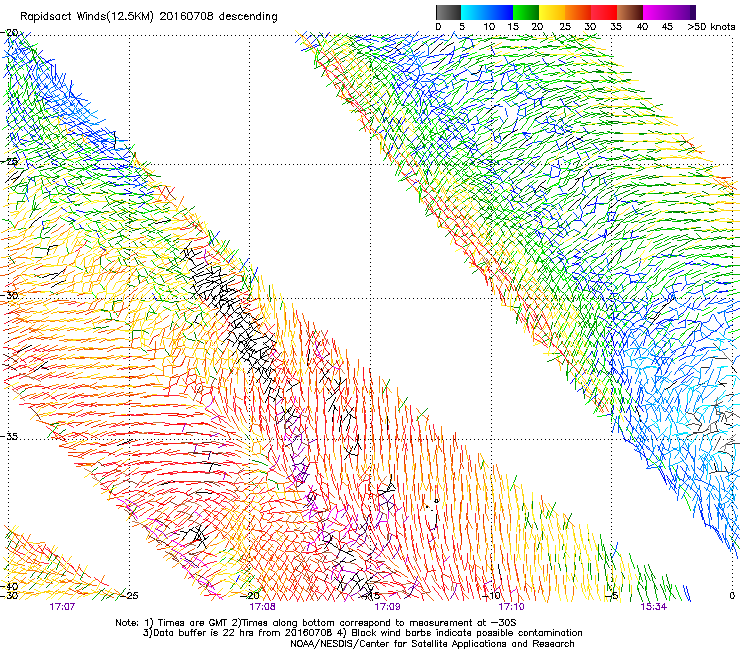Click the 17:09 time stamp
Viewport: 740px width, 650px height.
[x=387, y=606]
